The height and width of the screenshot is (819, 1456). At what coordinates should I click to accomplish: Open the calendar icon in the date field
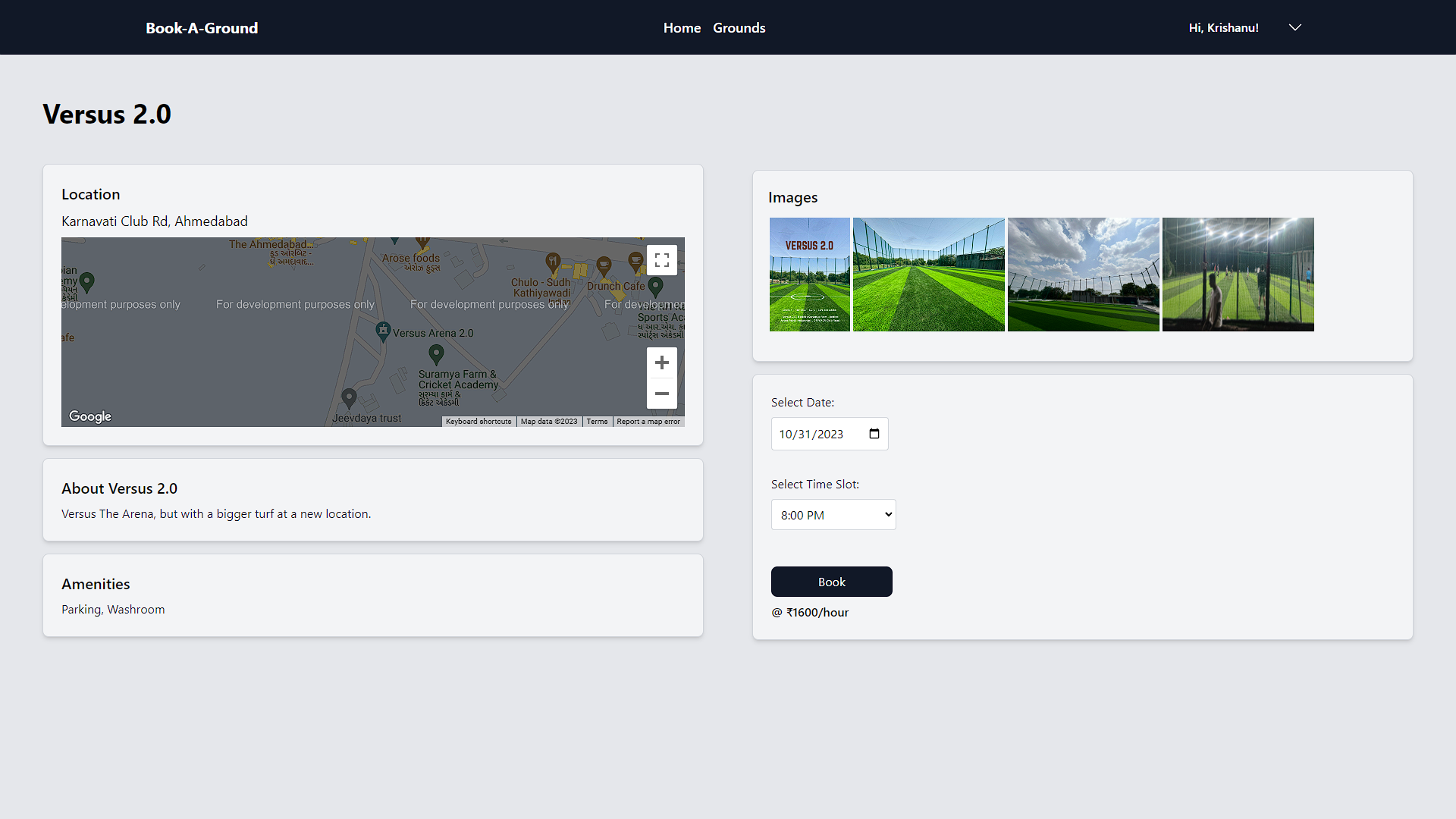[x=873, y=433]
